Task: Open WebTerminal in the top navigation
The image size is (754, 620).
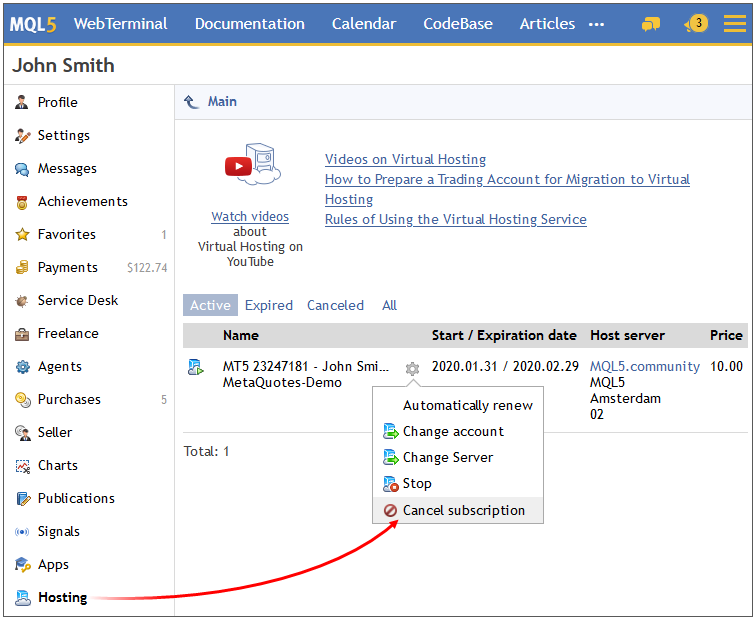Action: [x=120, y=24]
